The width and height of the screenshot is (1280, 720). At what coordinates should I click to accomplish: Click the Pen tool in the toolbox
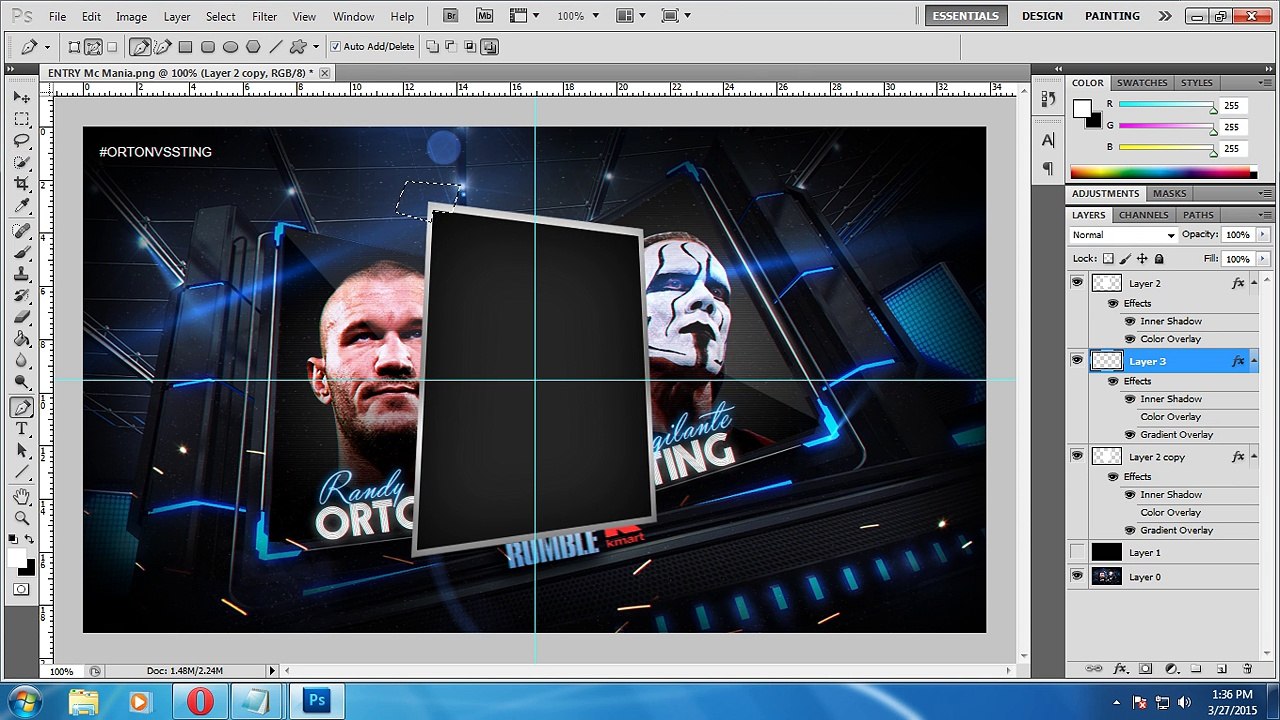coord(21,407)
